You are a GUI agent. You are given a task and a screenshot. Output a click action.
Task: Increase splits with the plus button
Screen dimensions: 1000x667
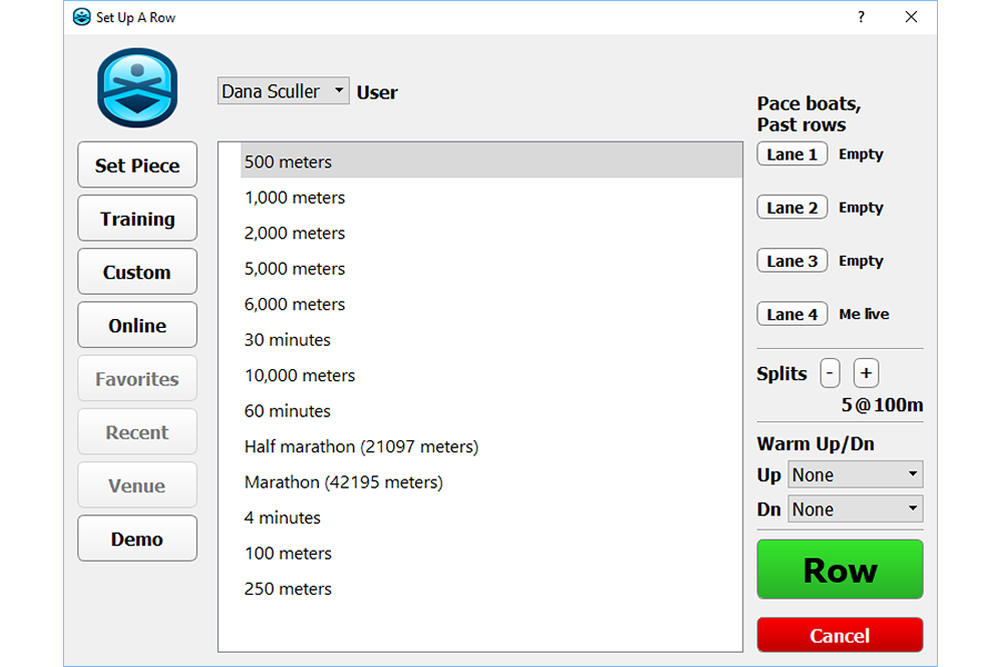[x=866, y=373]
